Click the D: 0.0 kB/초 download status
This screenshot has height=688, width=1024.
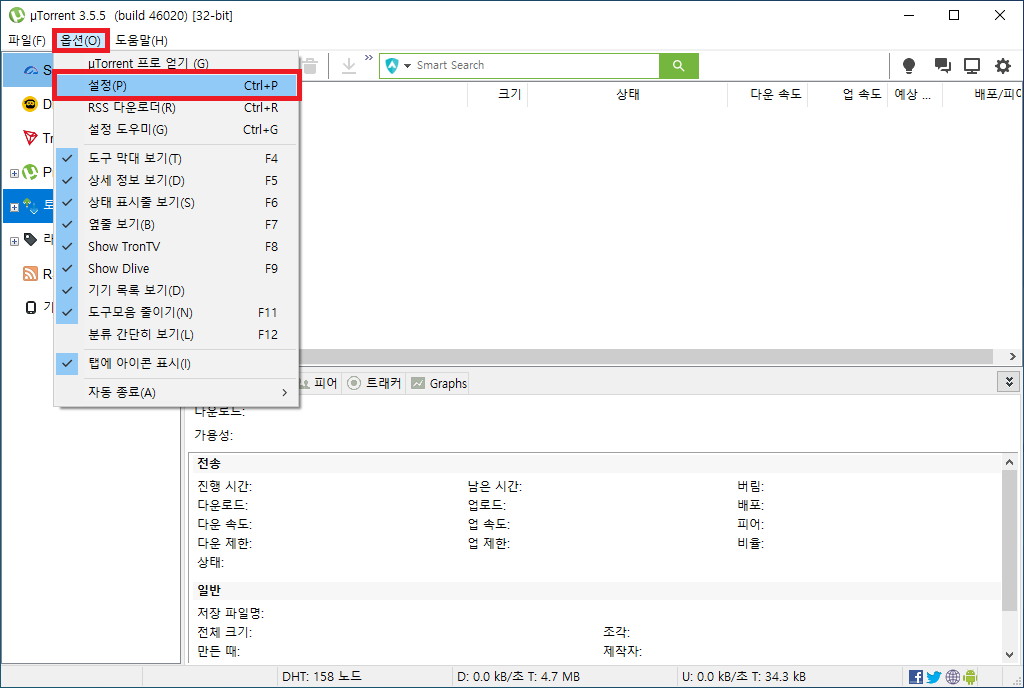coord(519,677)
